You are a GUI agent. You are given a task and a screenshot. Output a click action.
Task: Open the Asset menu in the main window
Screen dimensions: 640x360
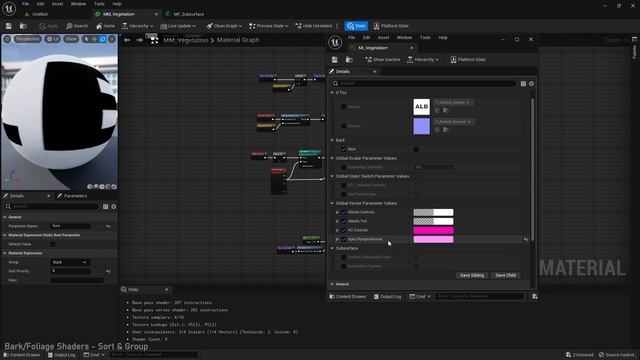[x=57, y=4]
